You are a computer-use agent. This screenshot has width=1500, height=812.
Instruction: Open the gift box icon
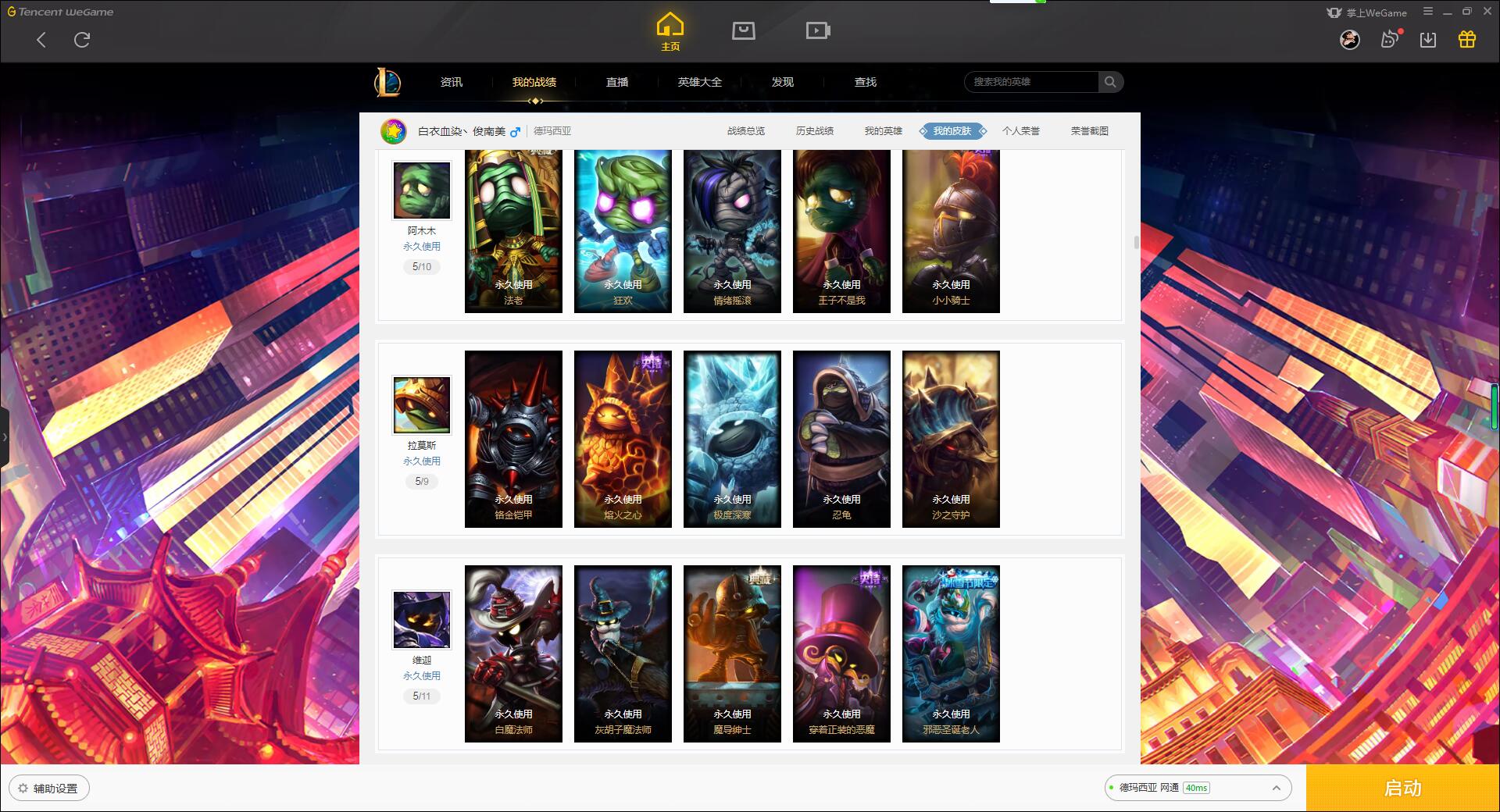click(x=1466, y=39)
